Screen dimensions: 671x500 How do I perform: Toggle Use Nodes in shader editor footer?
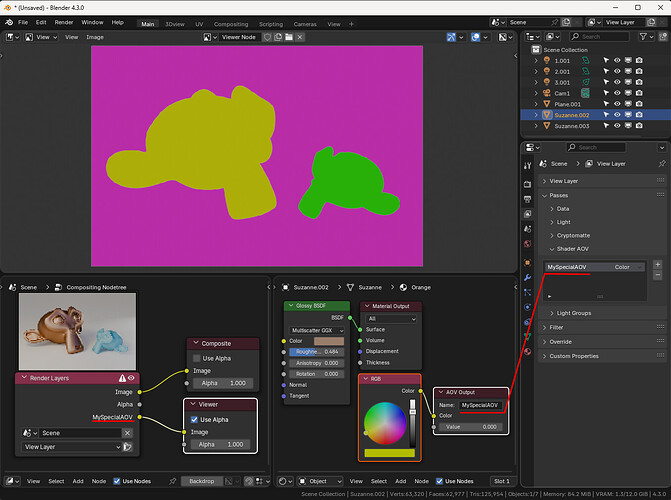pos(439,481)
